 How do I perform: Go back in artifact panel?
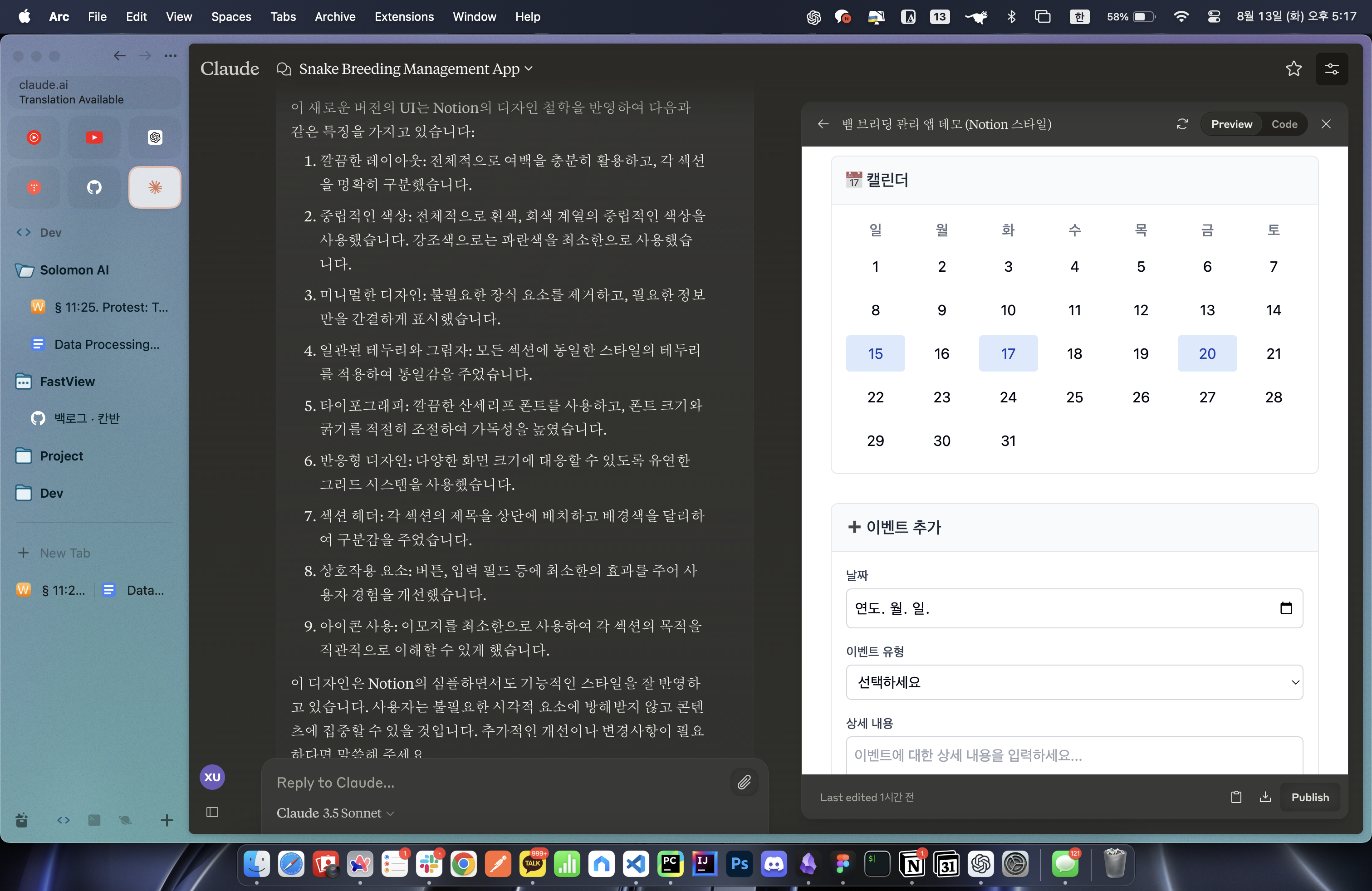pyautogui.click(x=823, y=124)
